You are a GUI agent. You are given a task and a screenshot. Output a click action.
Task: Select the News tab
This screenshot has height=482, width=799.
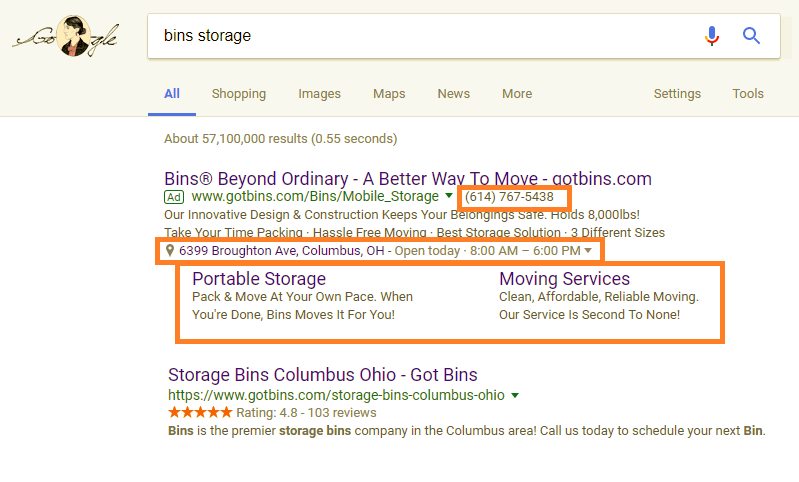[x=454, y=94]
